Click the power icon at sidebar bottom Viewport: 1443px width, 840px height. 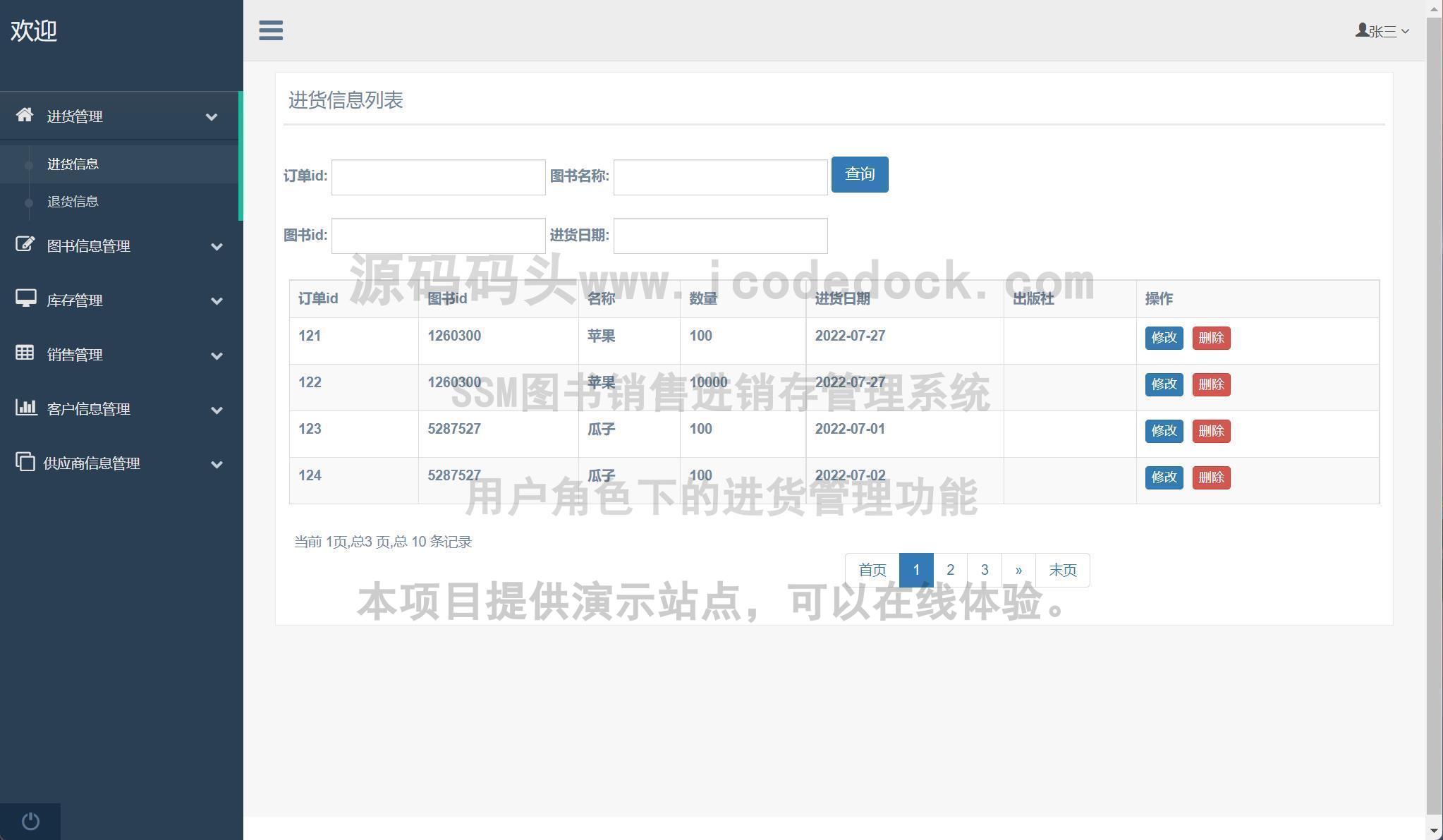(x=30, y=821)
